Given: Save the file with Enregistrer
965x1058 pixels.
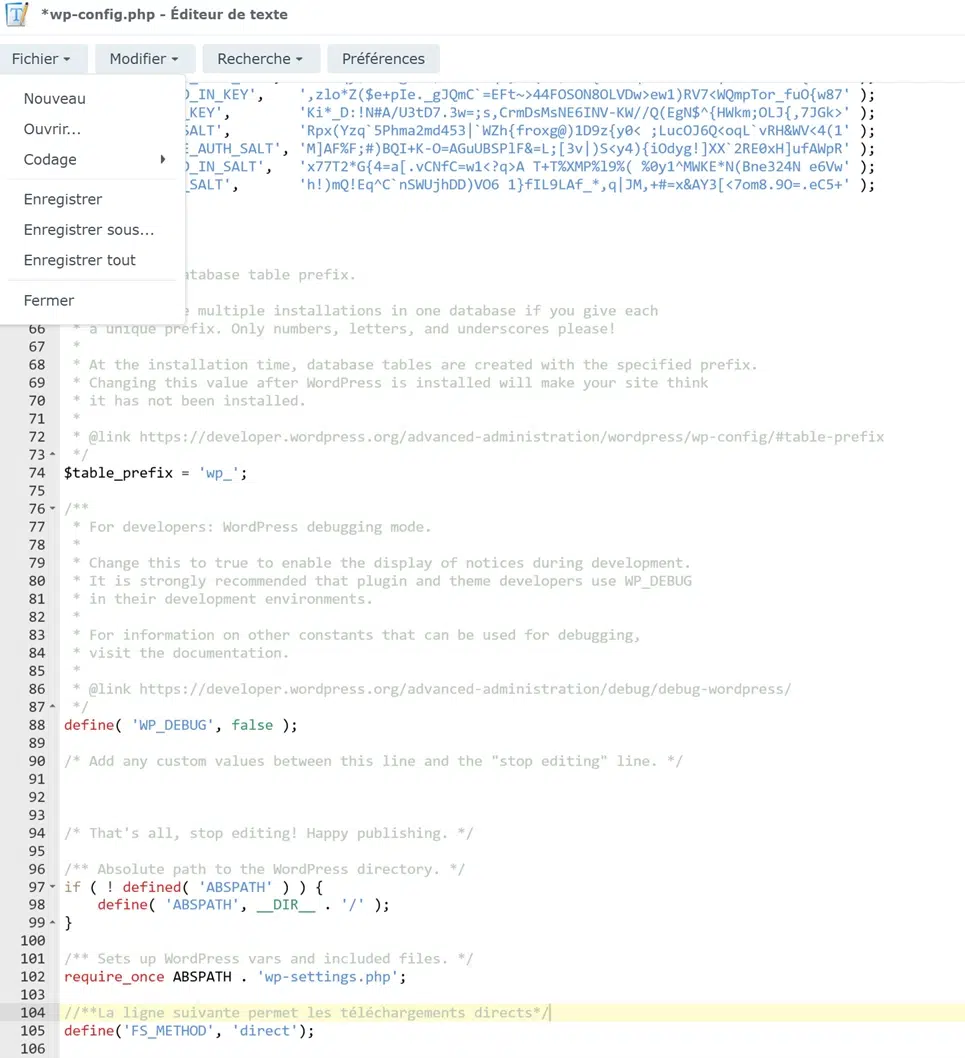Looking at the screenshot, I should tap(63, 200).
